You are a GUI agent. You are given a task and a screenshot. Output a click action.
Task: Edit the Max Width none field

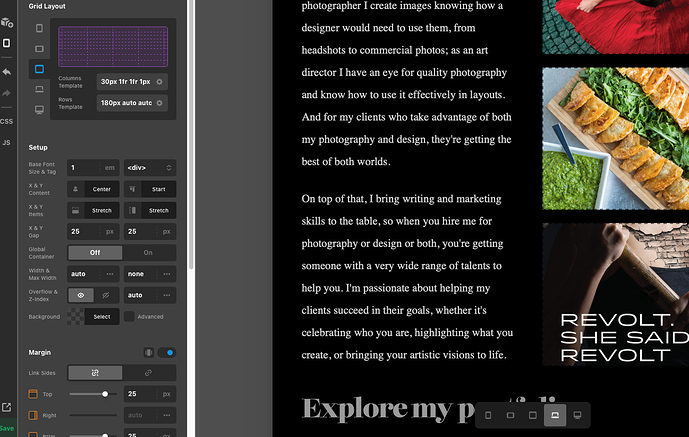140,274
